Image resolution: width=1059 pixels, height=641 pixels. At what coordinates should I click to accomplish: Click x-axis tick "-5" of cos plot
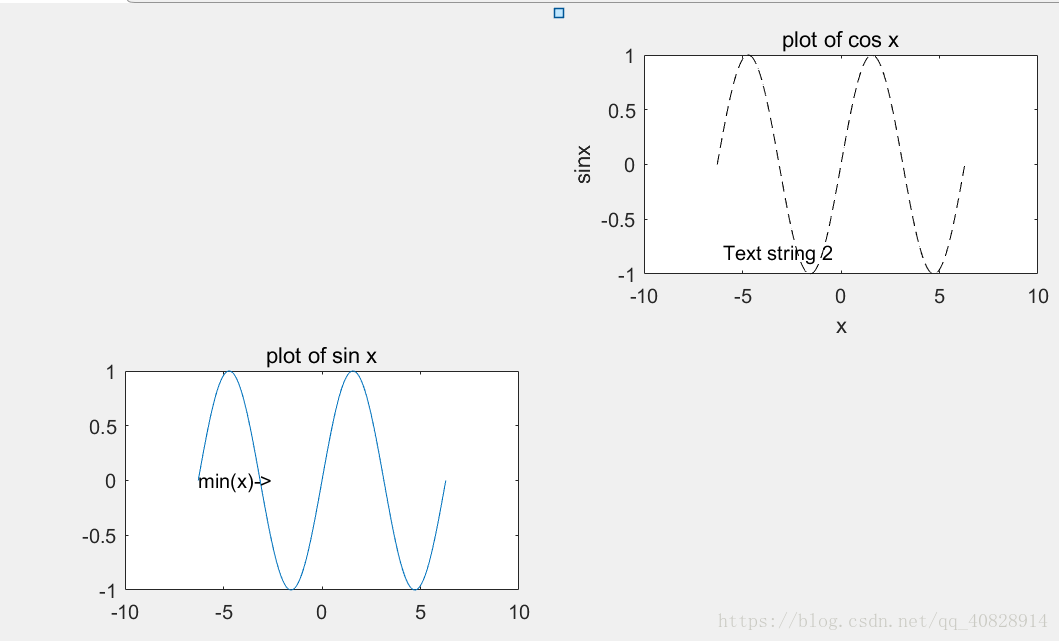click(743, 297)
